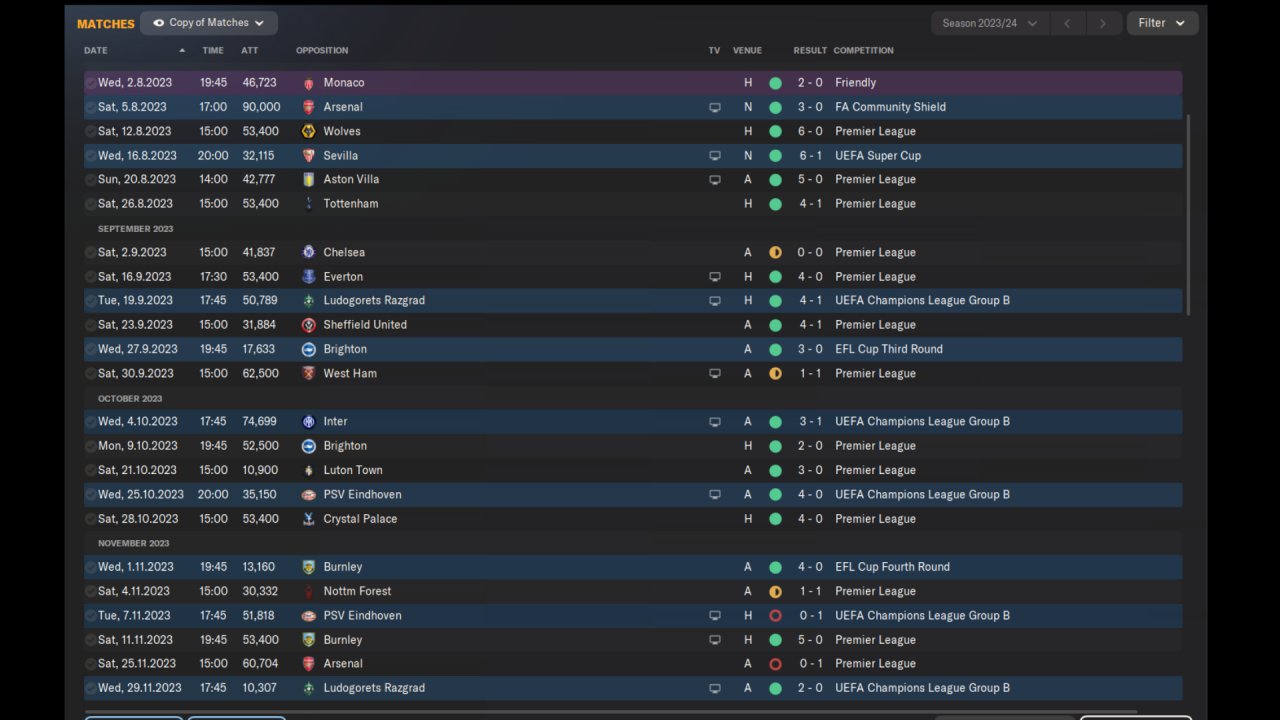Click the EFL Cup Third Round competition text
1280x720 pixels.
pyautogui.click(x=889, y=349)
